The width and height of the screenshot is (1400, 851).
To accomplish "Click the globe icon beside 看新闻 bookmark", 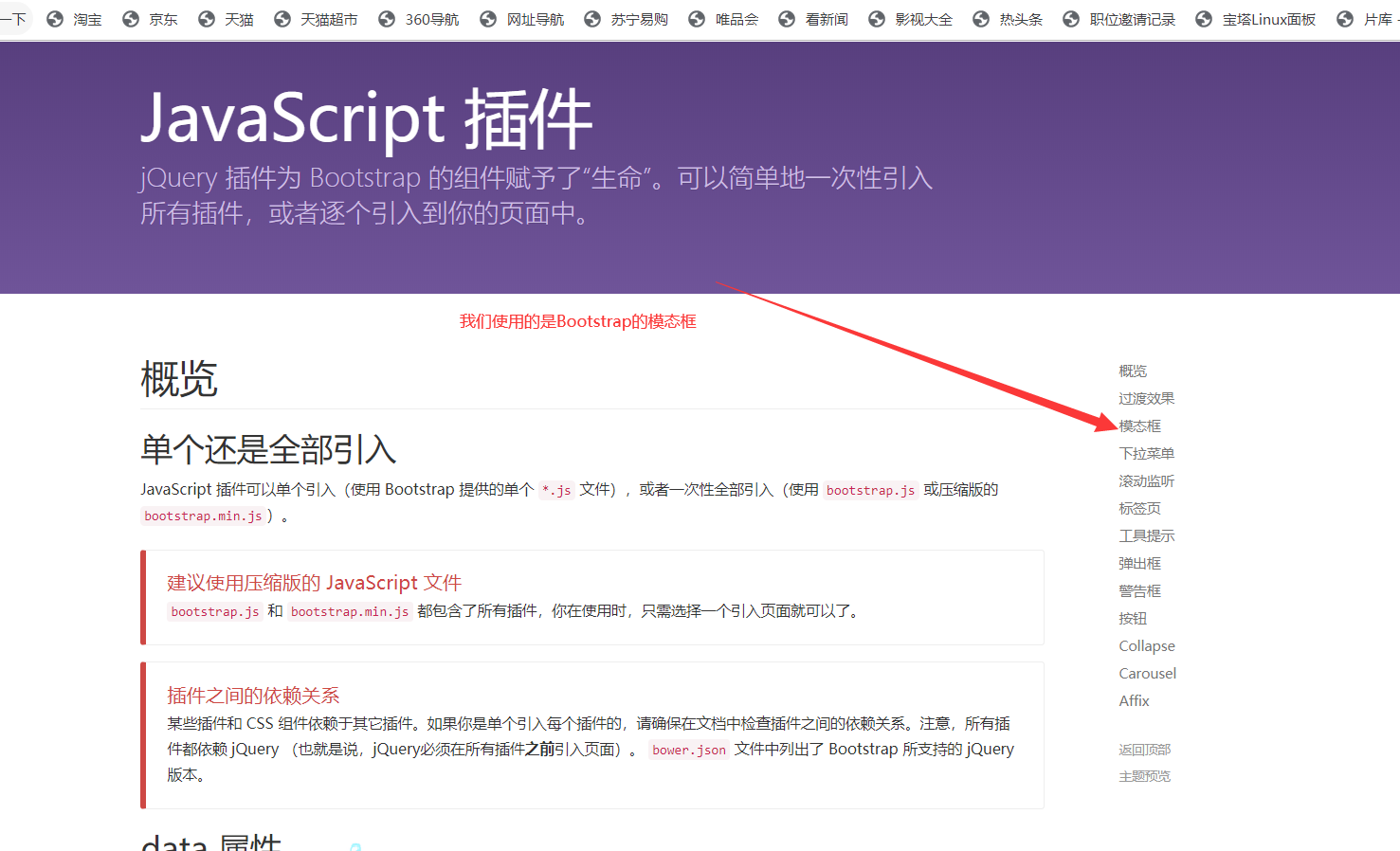I will pyautogui.click(x=787, y=19).
